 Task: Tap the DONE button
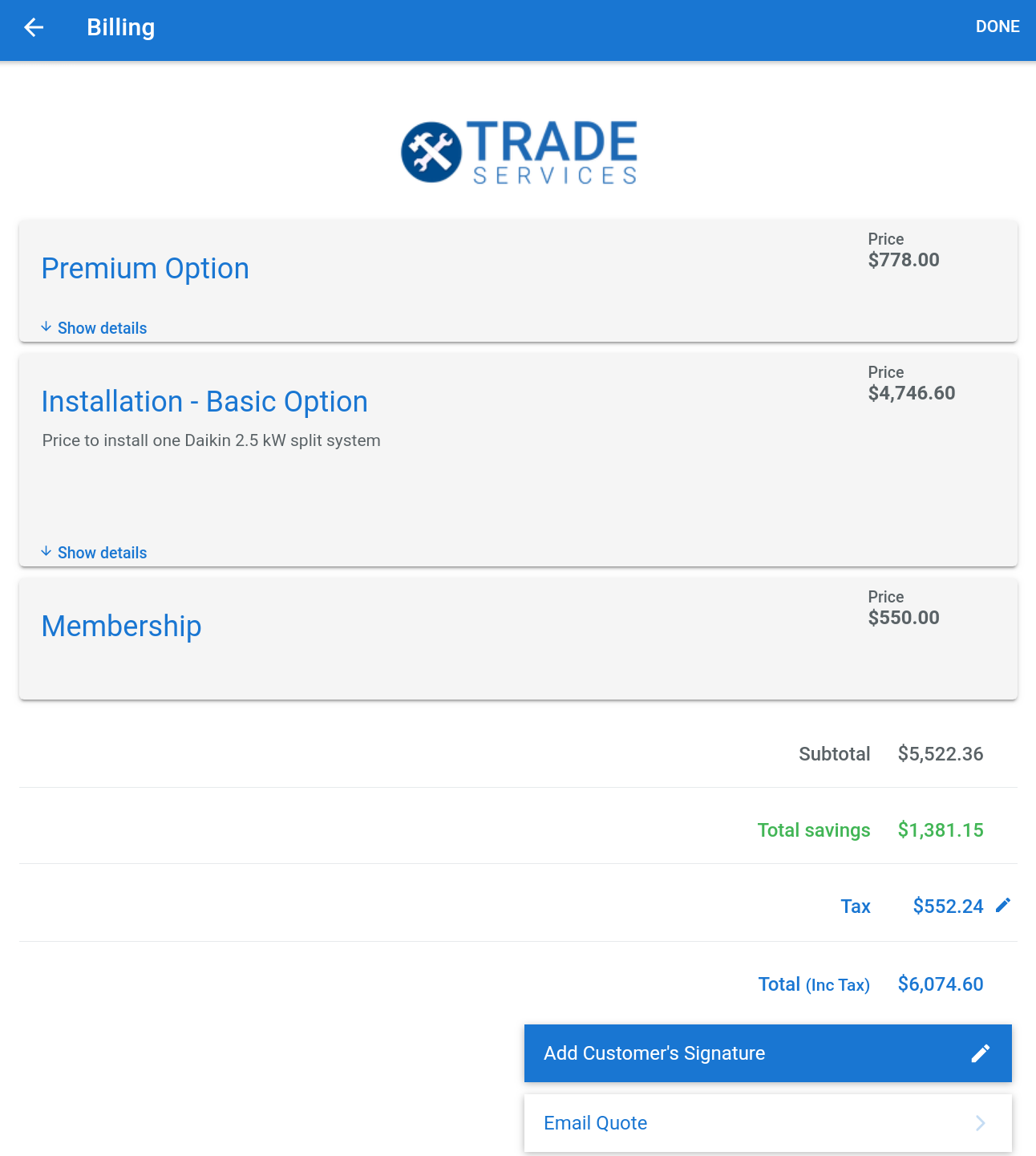(x=998, y=27)
